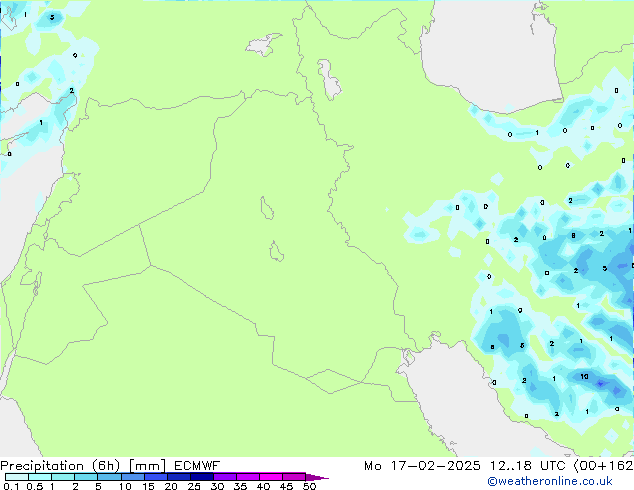The image size is (634, 490).
Task: Click the legend arrow tip above 50 mm
Action: tap(317, 477)
